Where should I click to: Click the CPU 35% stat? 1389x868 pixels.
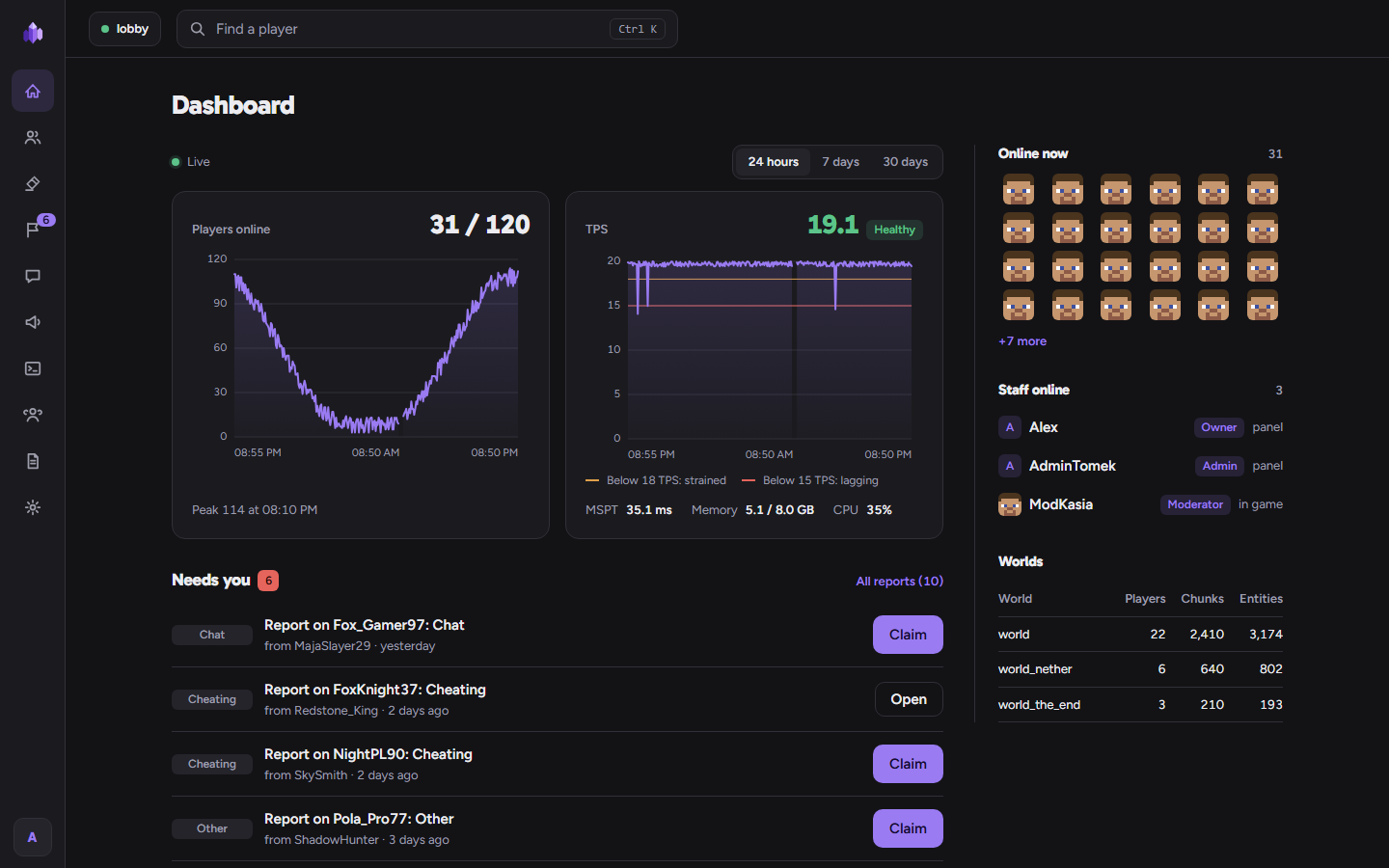tap(862, 510)
